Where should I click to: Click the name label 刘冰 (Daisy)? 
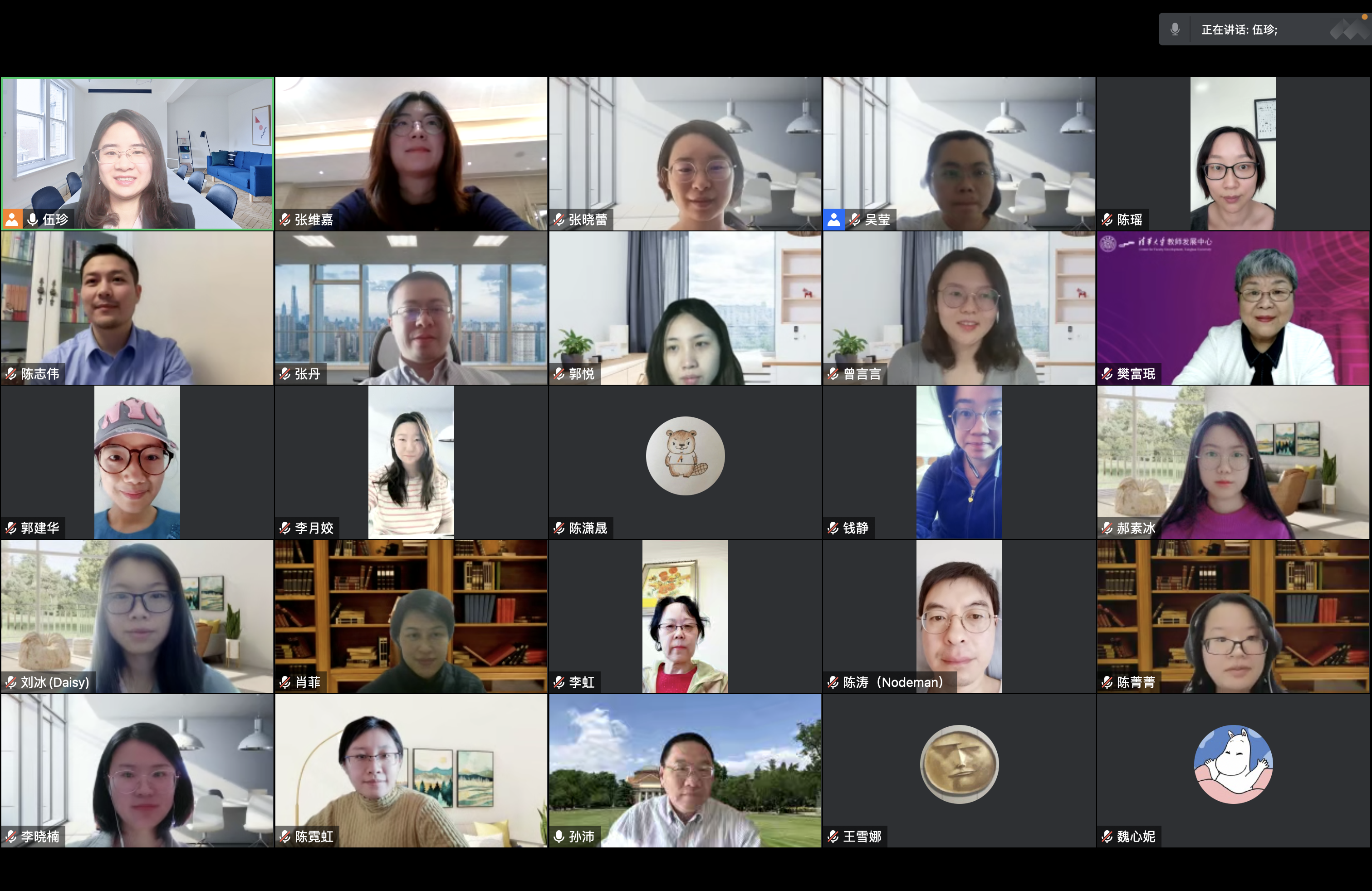[55, 682]
